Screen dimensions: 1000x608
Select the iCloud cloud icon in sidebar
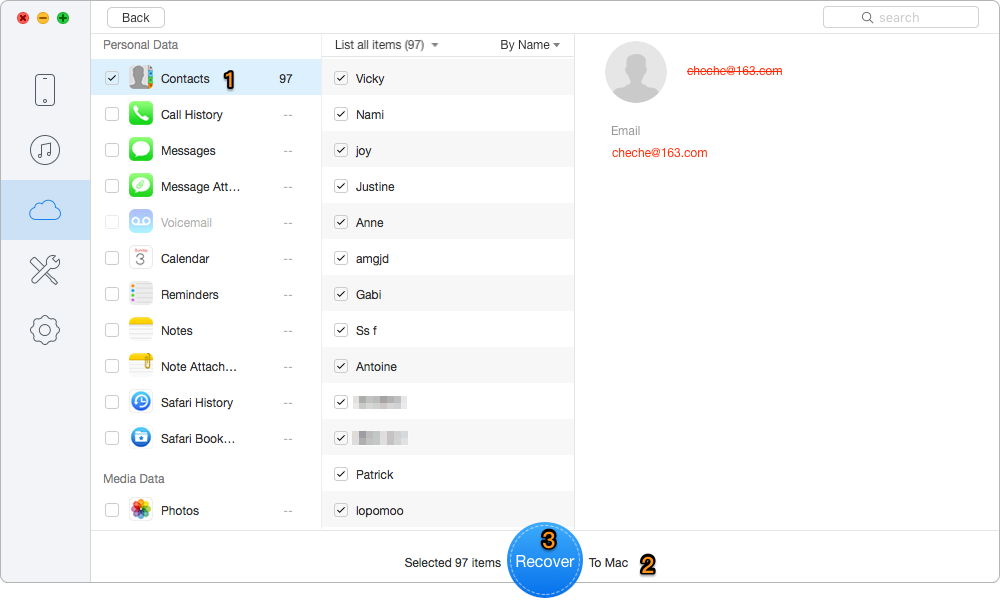[45, 210]
